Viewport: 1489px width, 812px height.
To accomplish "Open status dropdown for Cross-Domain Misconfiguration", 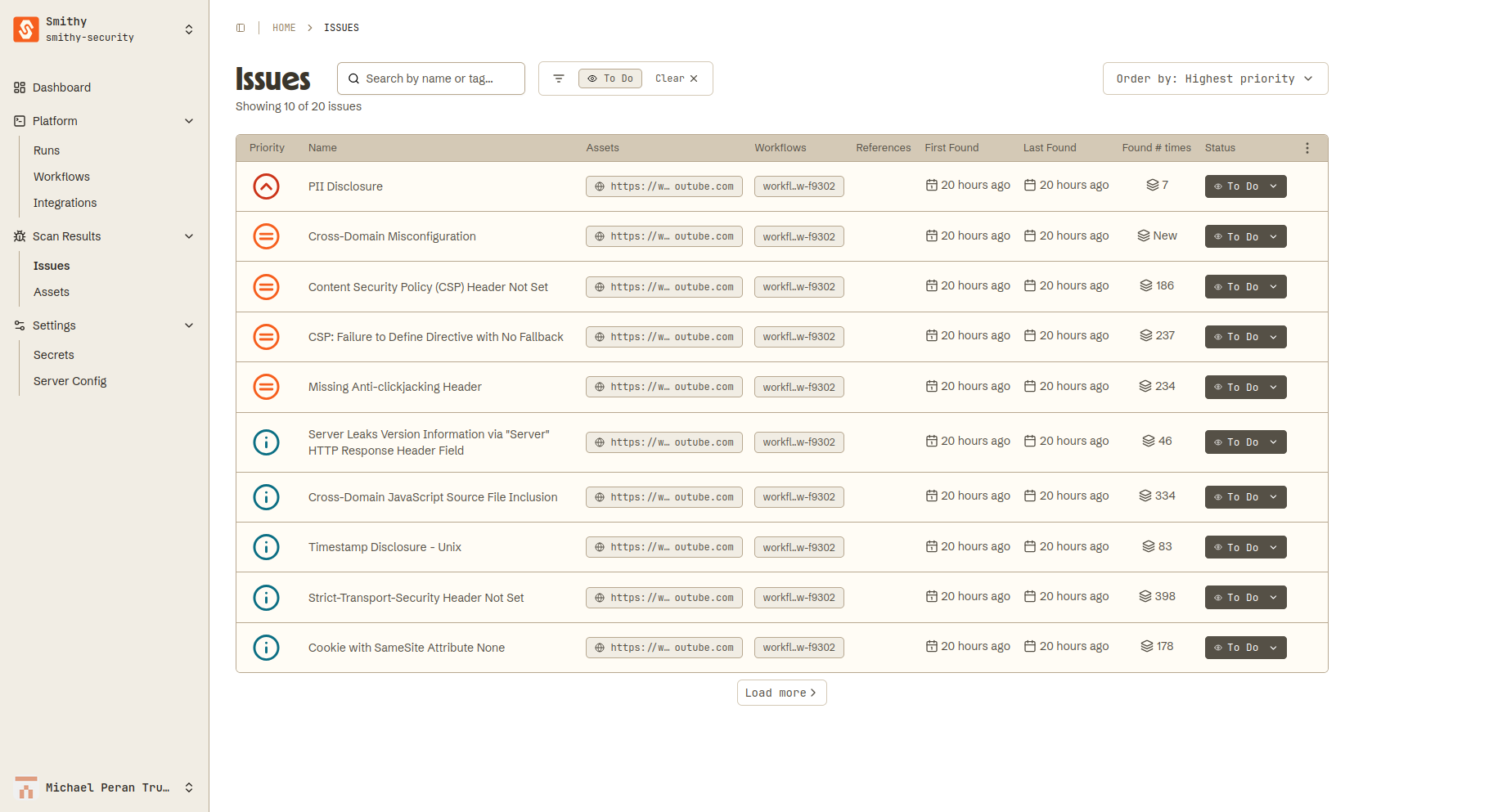I will point(1245,236).
